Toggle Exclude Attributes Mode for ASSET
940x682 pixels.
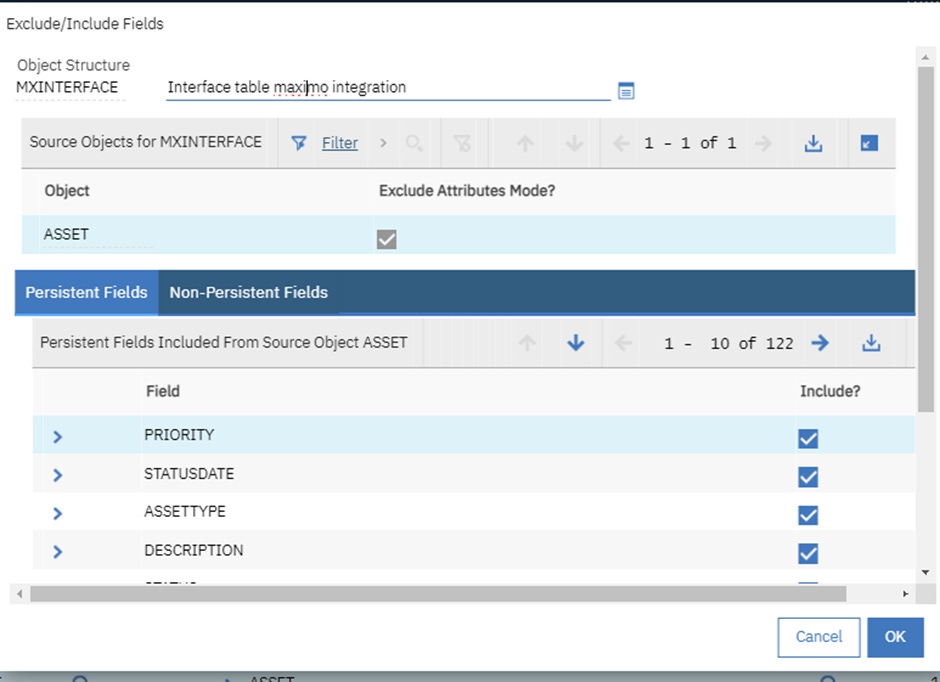pyautogui.click(x=386, y=238)
